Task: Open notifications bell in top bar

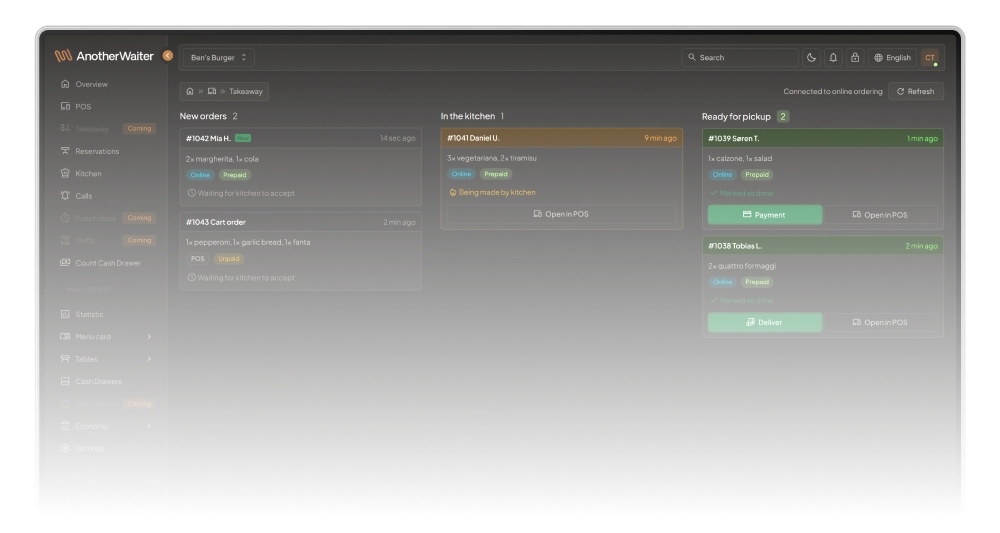Action: coord(833,57)
